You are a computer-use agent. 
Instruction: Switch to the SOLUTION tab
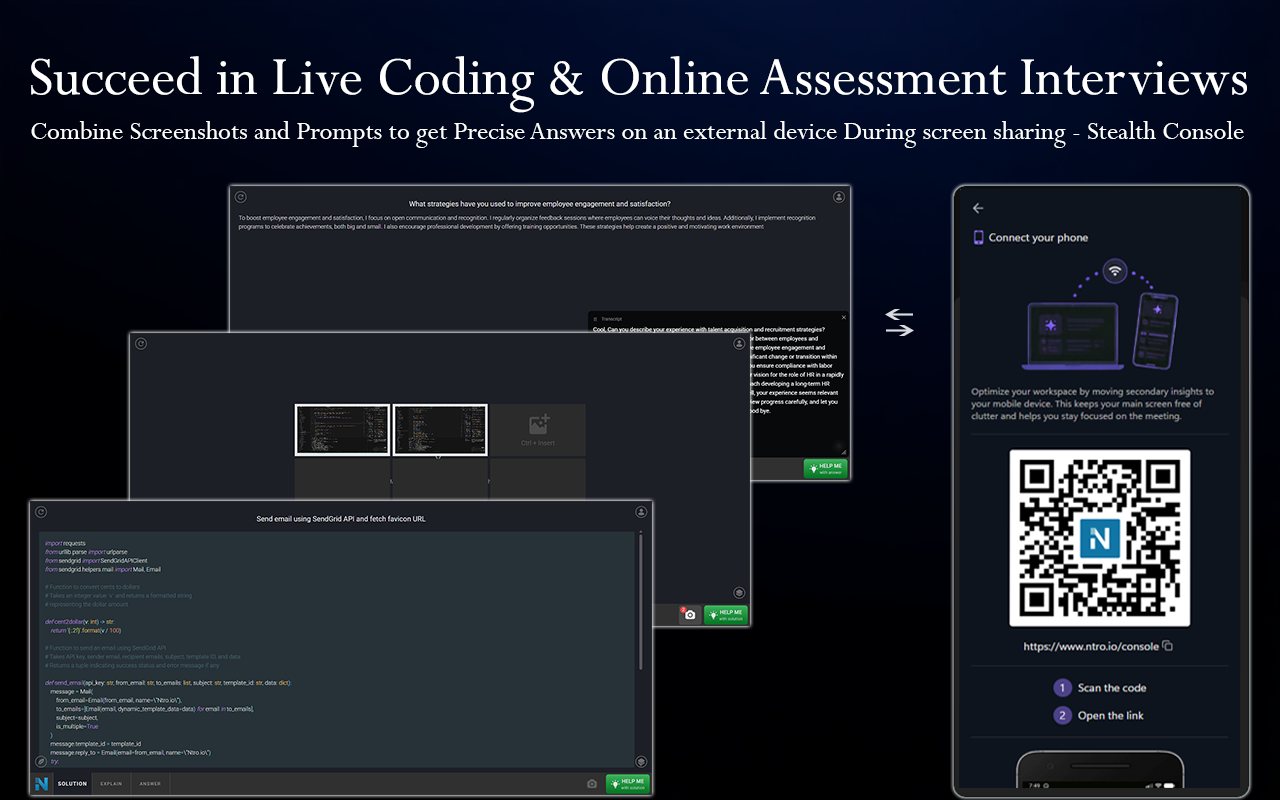click(72, 784)
